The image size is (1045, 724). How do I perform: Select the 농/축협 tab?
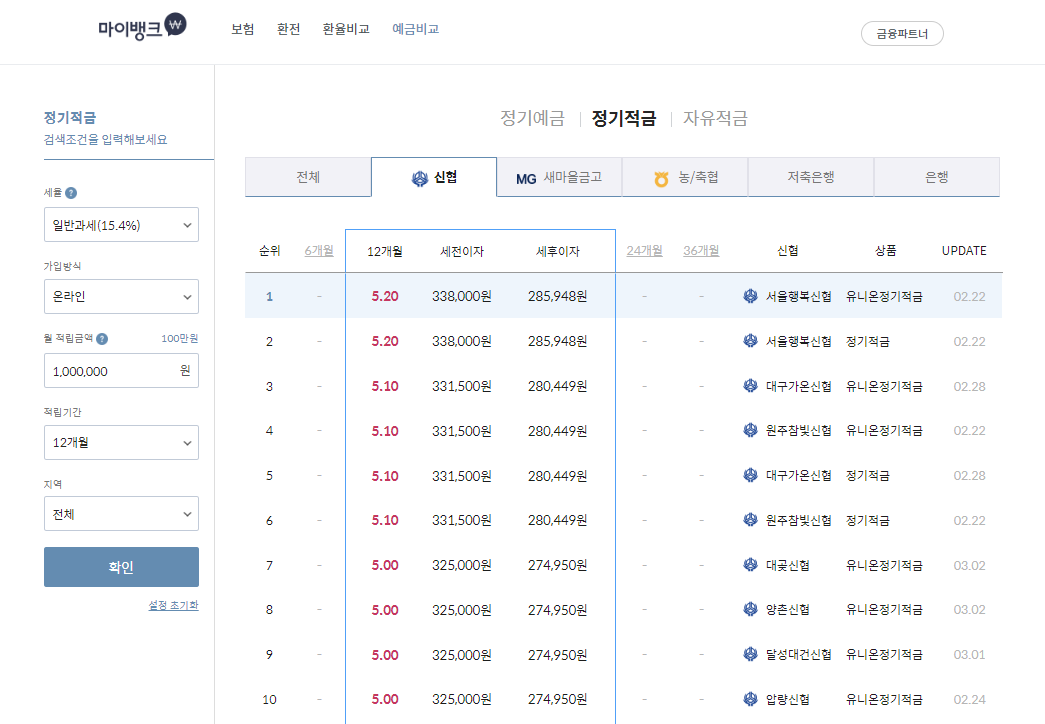click(685, 177)
